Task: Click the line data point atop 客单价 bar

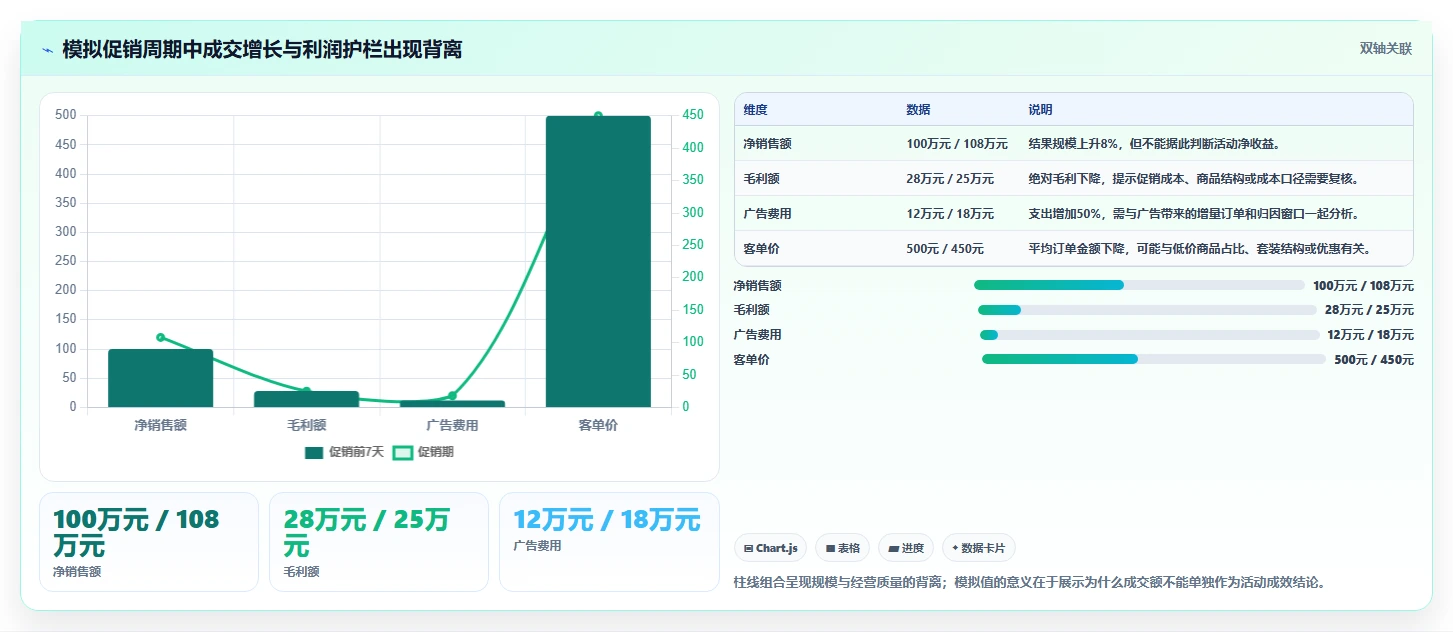Action: pyautogui.click(x=598, y=116)
